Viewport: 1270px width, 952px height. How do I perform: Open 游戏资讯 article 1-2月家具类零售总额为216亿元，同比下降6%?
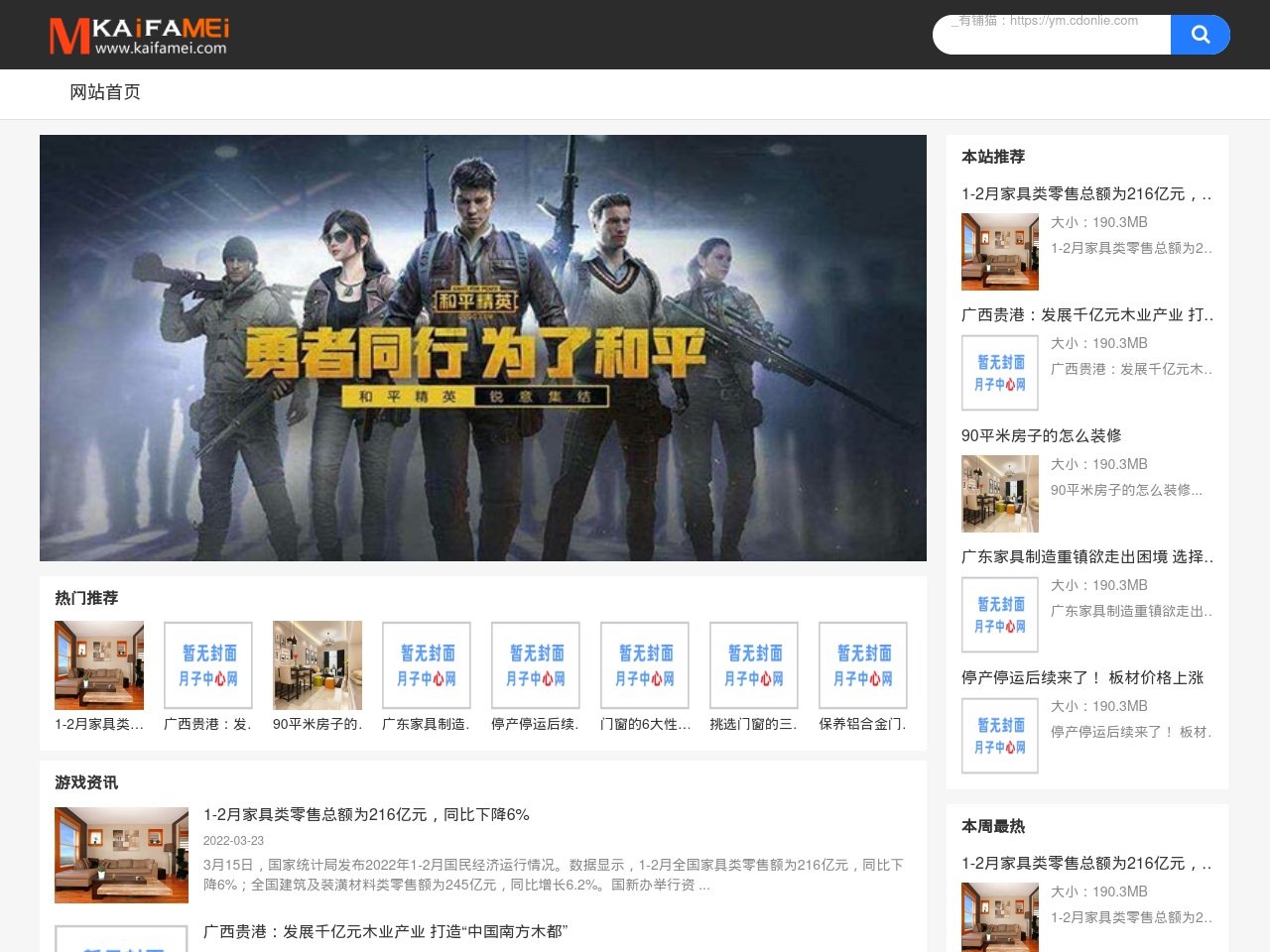pos(366,814)
